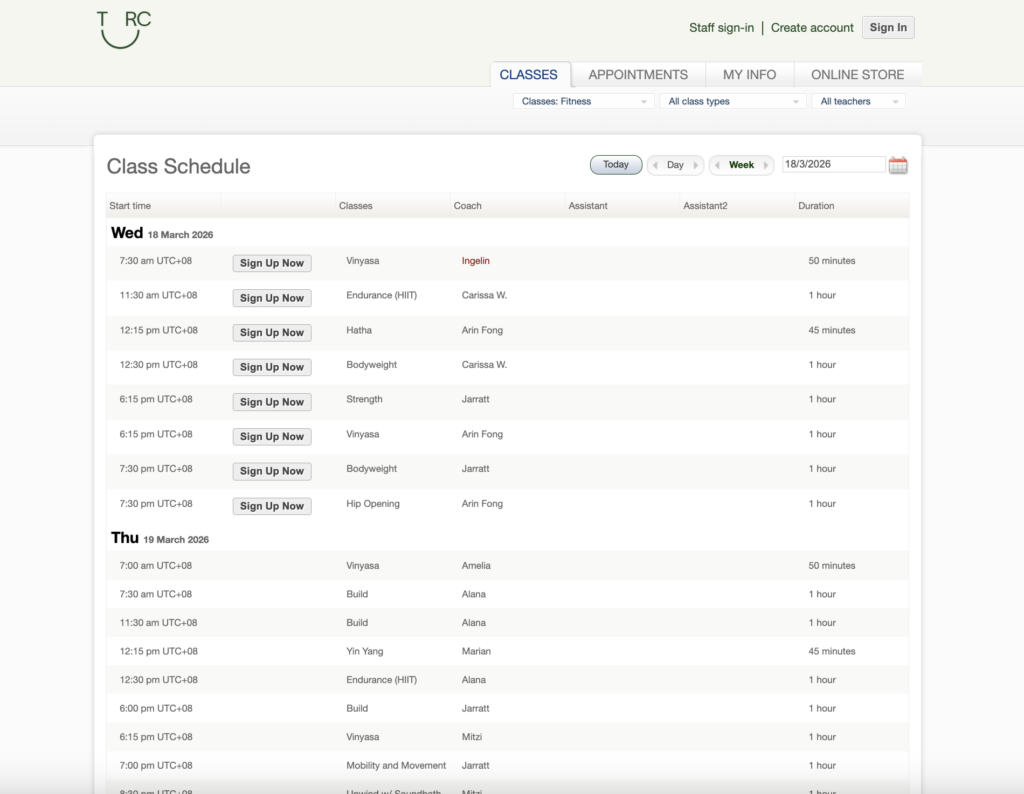The height and width of the screenshot is (794, 1024).
Task: Go to previous day arrow
Action: [655, 165]
